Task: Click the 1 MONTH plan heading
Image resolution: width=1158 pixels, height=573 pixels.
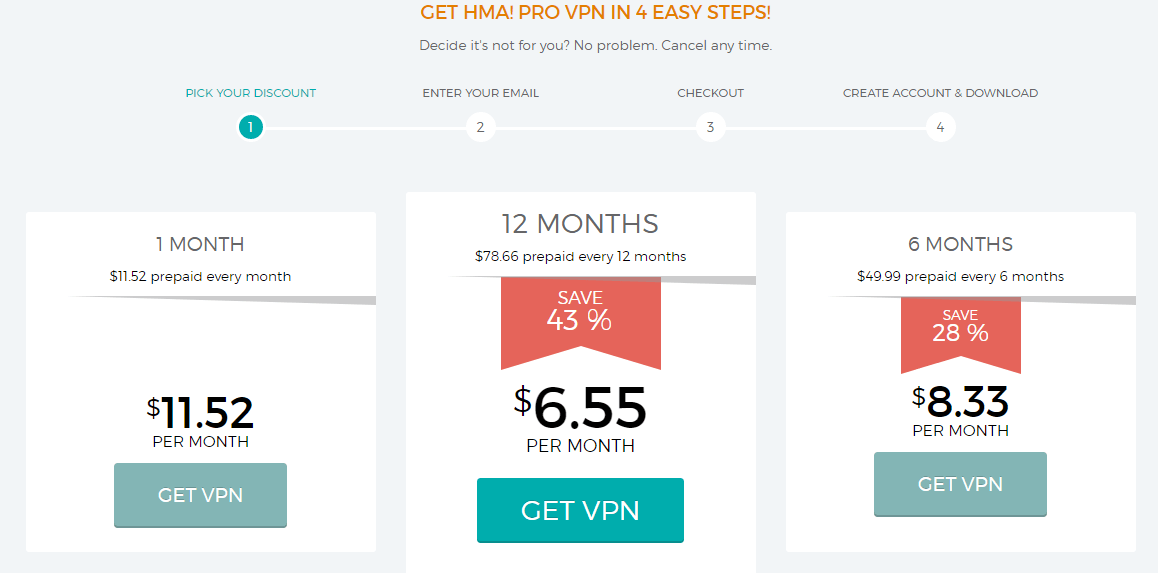Action: pos(200,244)
